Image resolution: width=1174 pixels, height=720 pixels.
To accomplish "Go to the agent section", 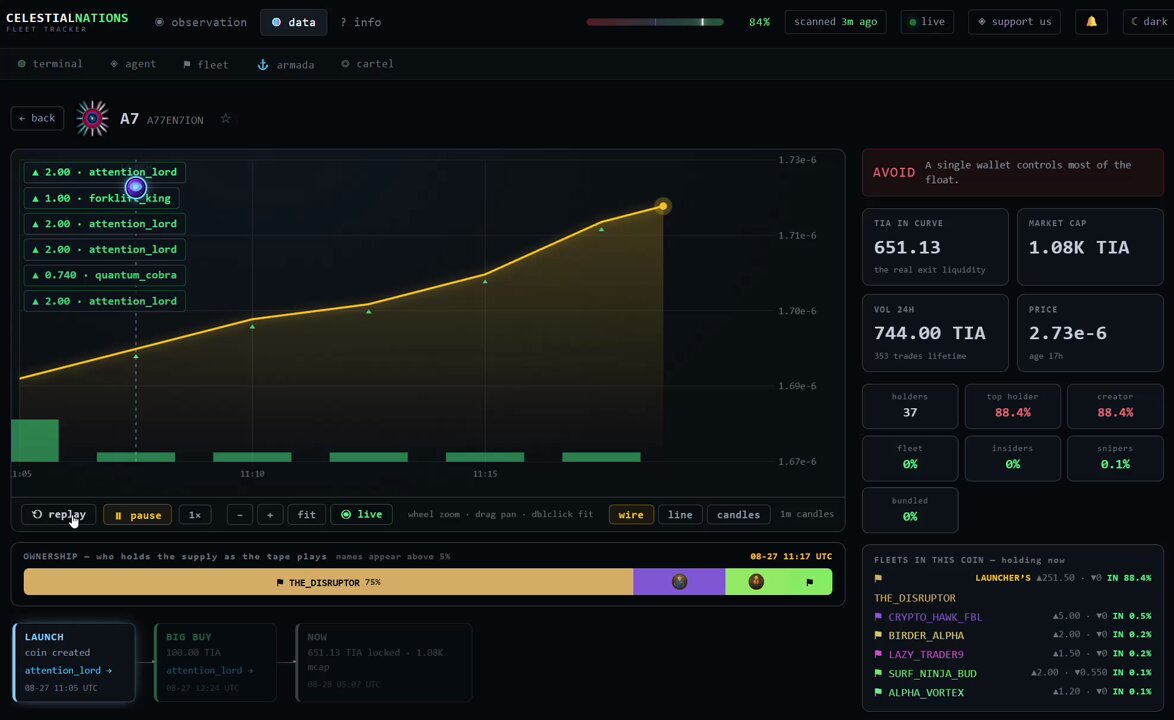I will [x=133, y=64].
